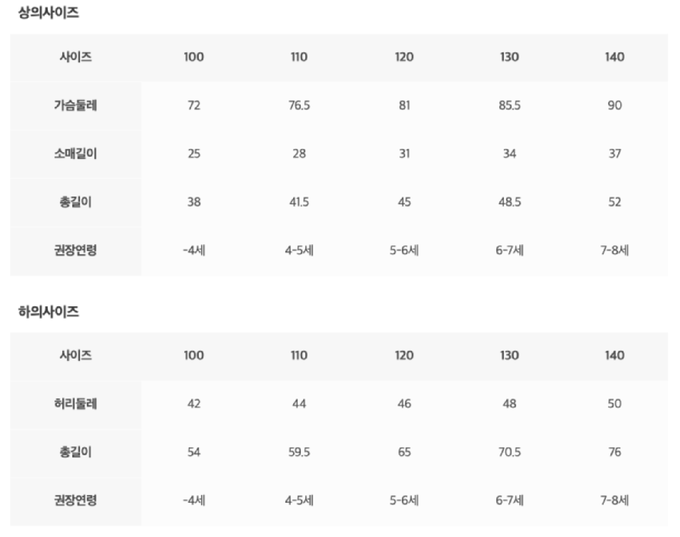Click chest value 76.5

299,105
